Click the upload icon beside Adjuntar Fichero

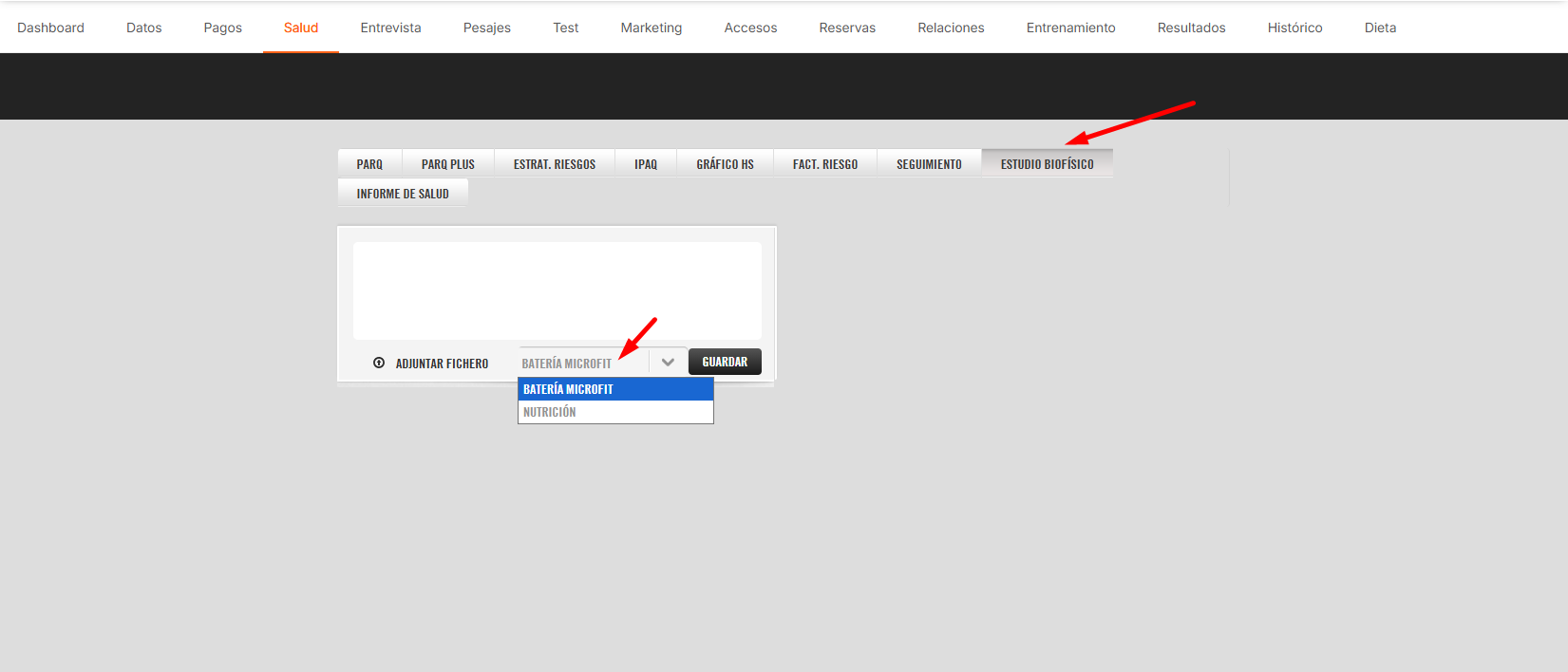coord(379,363)
